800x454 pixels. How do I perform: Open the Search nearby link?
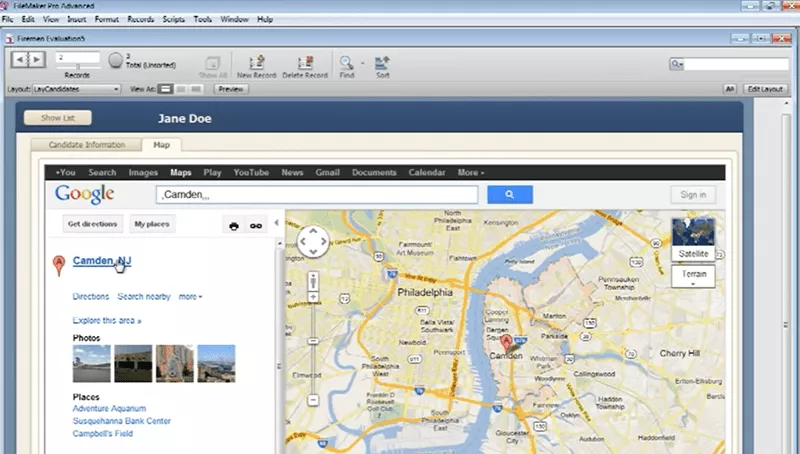(x=144, y=296)
